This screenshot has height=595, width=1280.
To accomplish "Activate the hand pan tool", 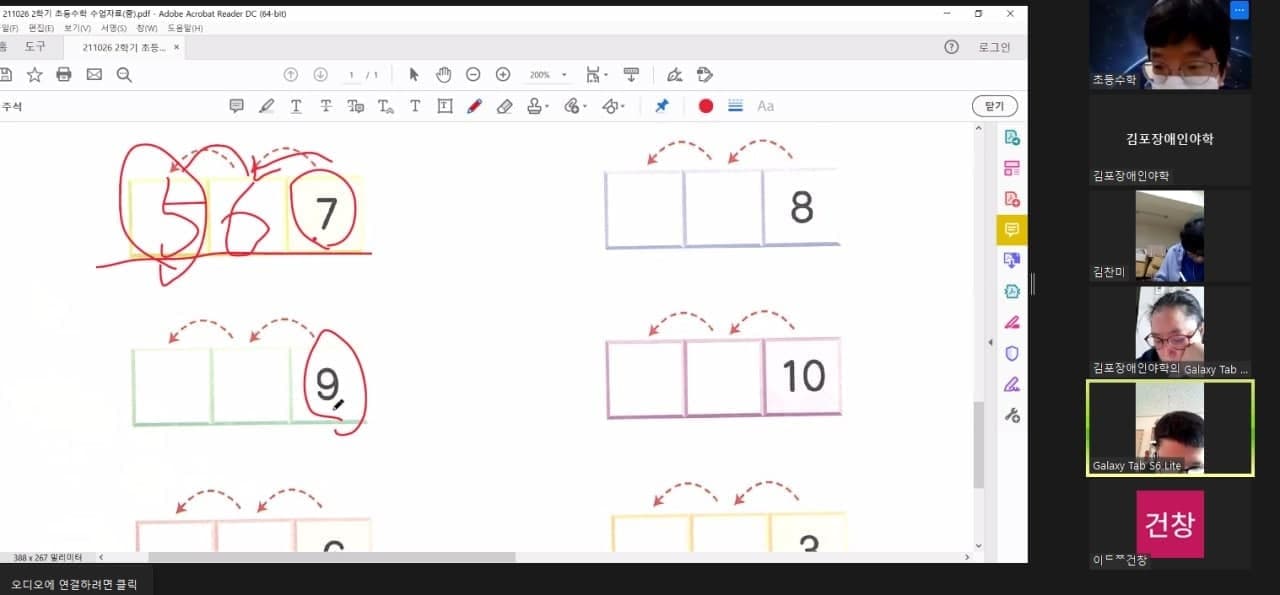I will pos(444,75).
